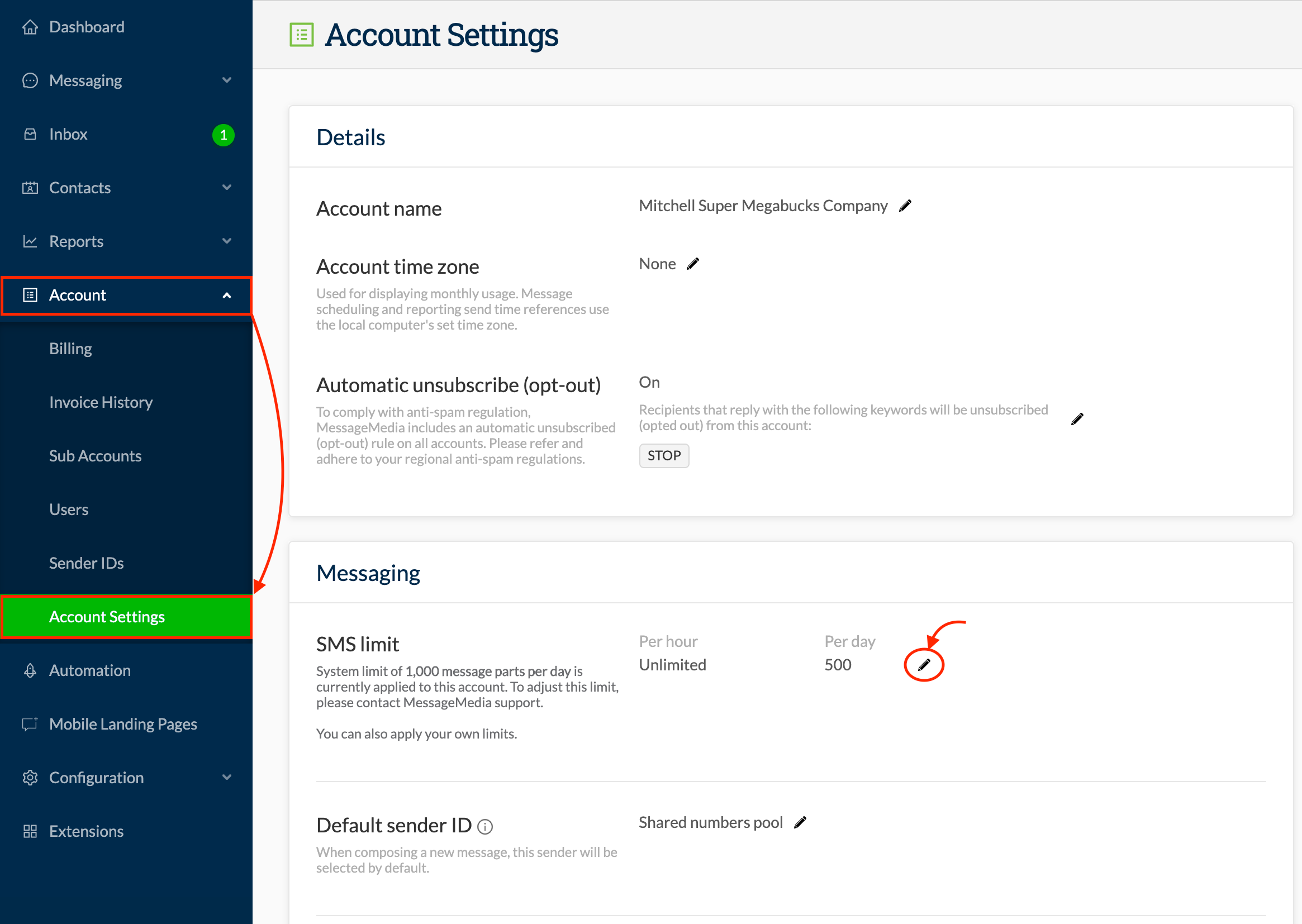Click the SMS limit label

pos(358,644)
